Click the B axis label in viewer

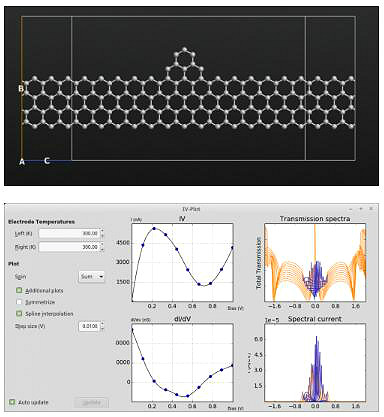click(21, 89)
